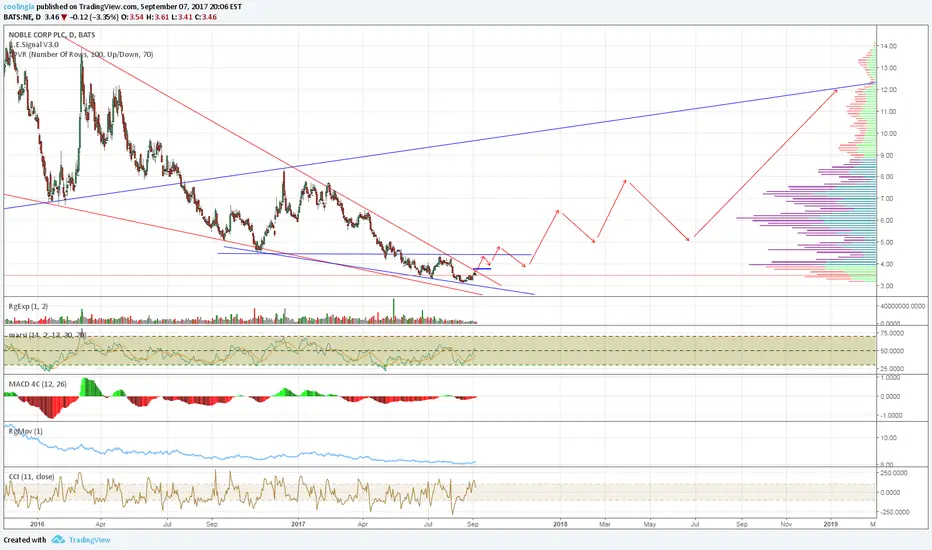Screen dimensions: 932x550
Task: Open the TradingView link beside the logo
Action: pos(89,540)
